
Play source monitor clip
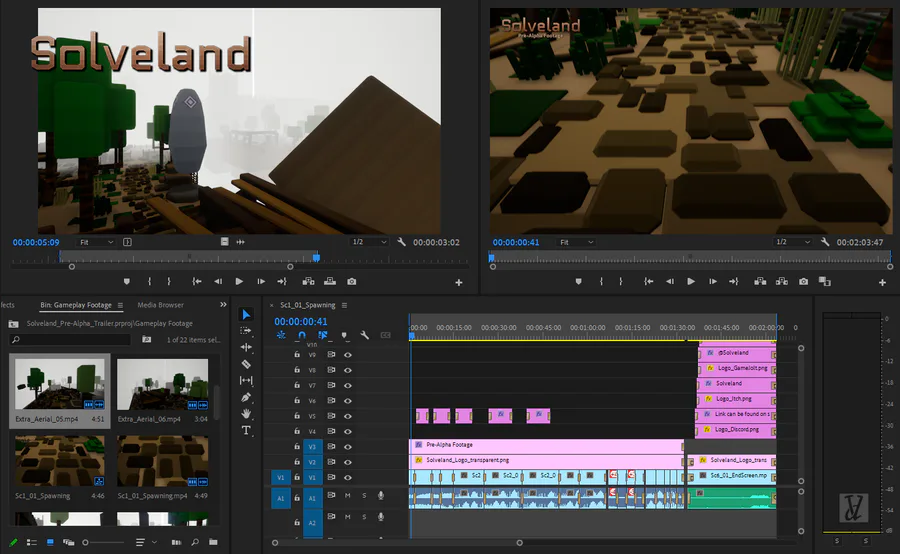coord(239,281)
